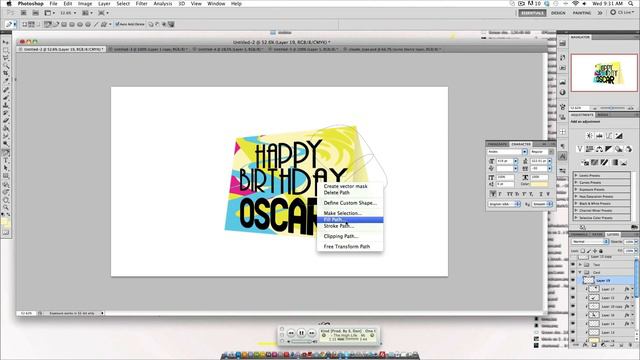640x360 pixels.
Task: Choose Fill Path from context menu
Action: click(x=350, y=220)
